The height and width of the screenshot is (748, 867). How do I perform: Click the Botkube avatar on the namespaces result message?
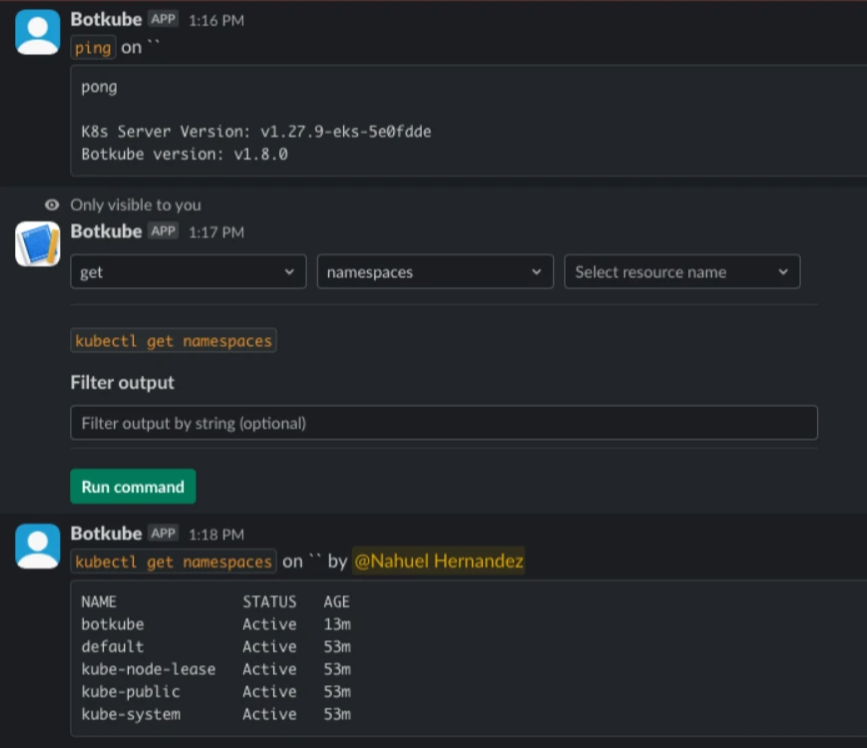click(37, 545)
